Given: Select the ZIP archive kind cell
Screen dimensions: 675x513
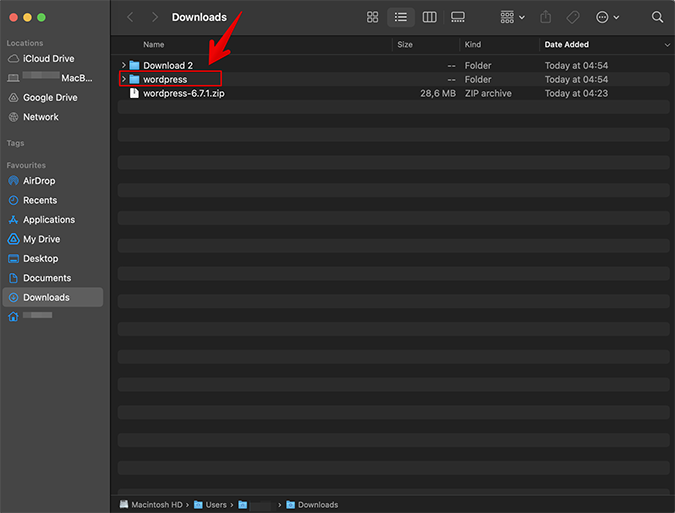Looking at the screenshot, I should [488, 93].
